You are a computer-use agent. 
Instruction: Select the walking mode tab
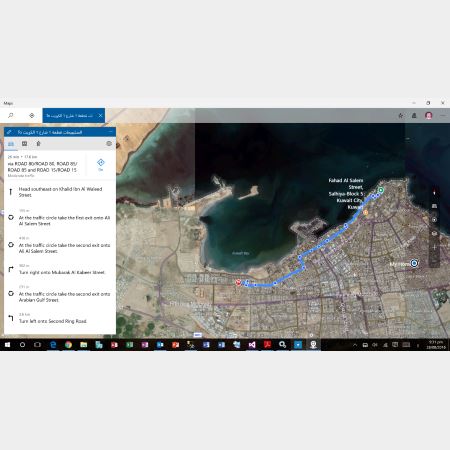point(38,144)
